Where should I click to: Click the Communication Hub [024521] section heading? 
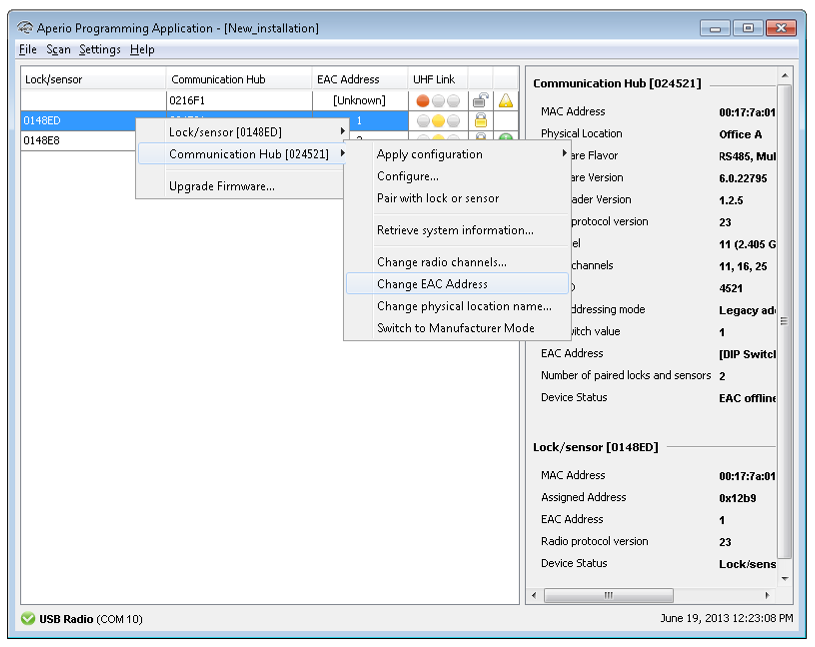(617, 83)
